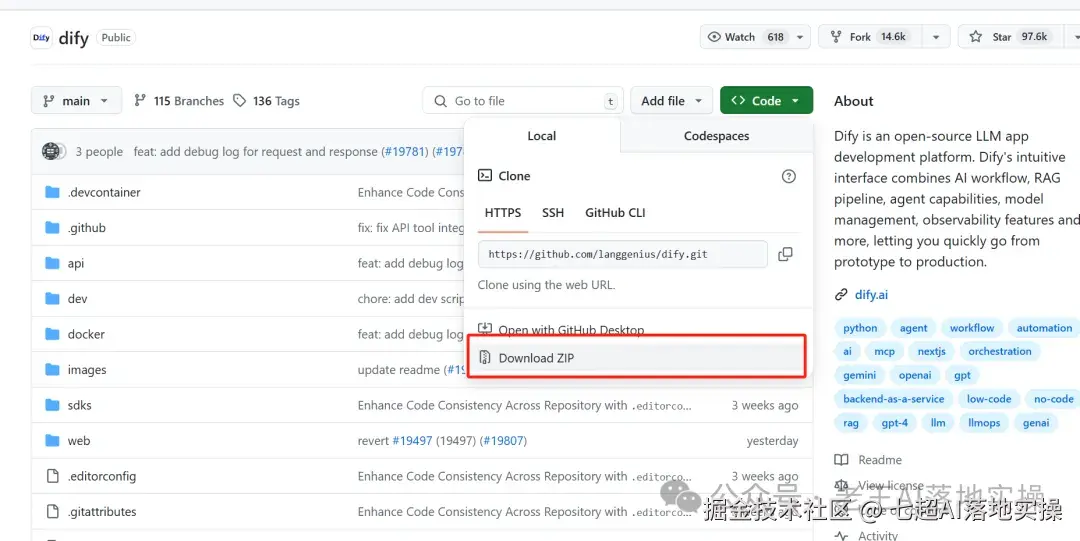Click the link icon beside dify.ai
The width and height of the screenshot is (1080, 541).
pos(841,295)
